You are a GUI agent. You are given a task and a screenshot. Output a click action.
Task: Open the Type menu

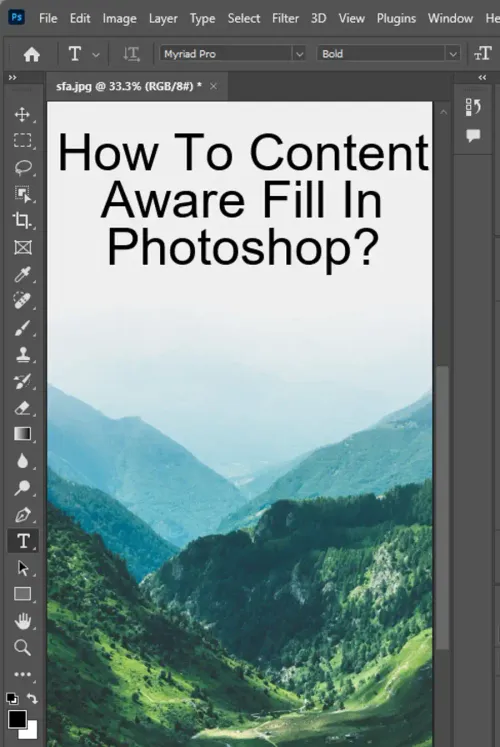click(x=202, y=19)
